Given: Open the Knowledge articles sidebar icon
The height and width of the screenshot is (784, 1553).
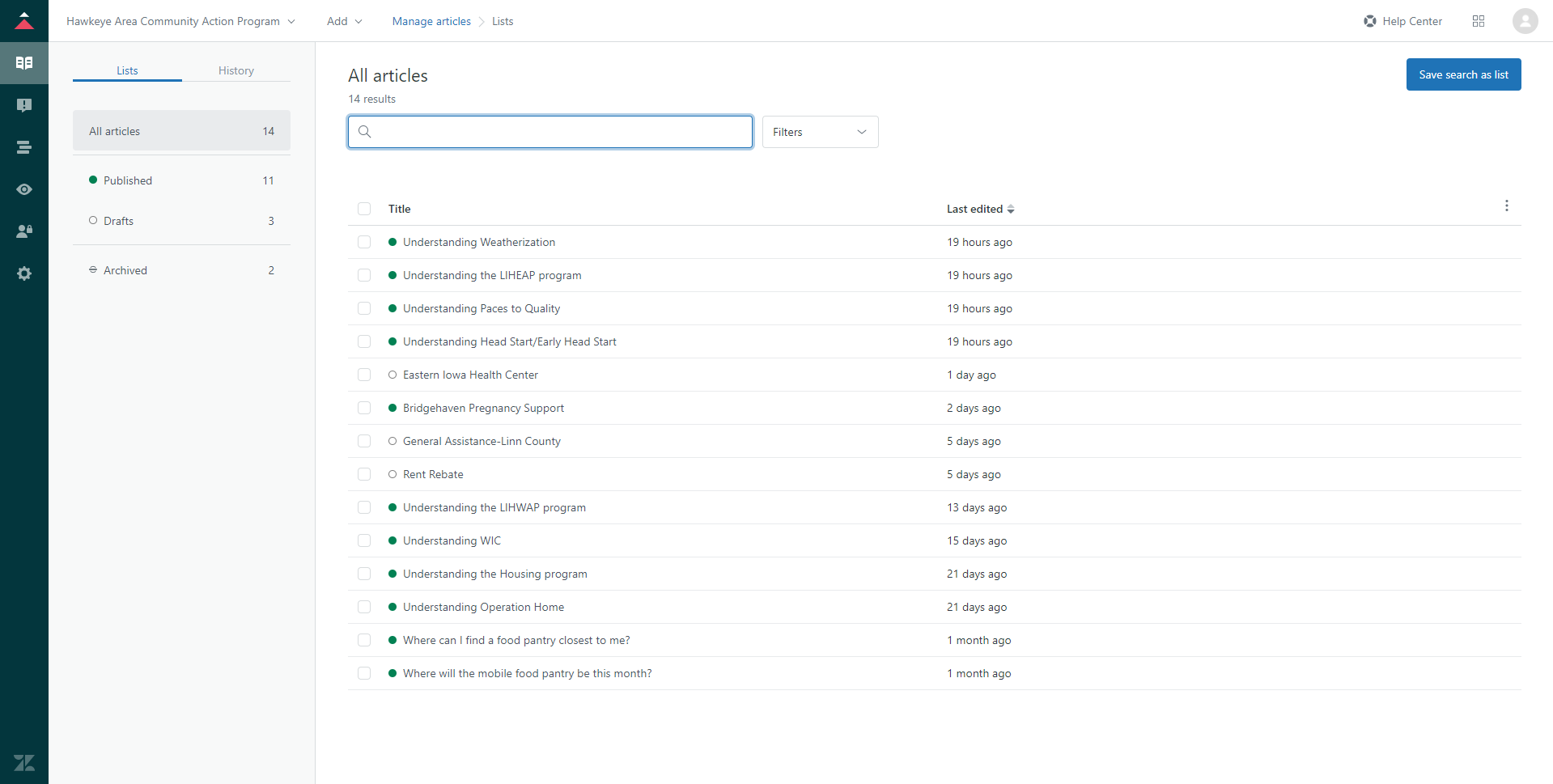Looking at the screenshot, I should (x=24, y=63).
